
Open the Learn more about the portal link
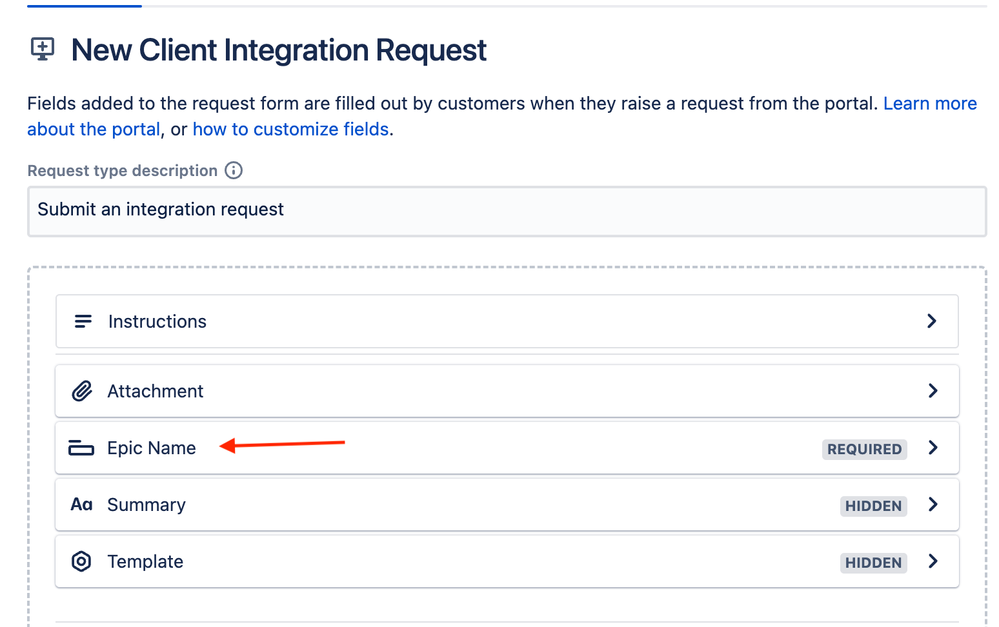tap(929, 104)
